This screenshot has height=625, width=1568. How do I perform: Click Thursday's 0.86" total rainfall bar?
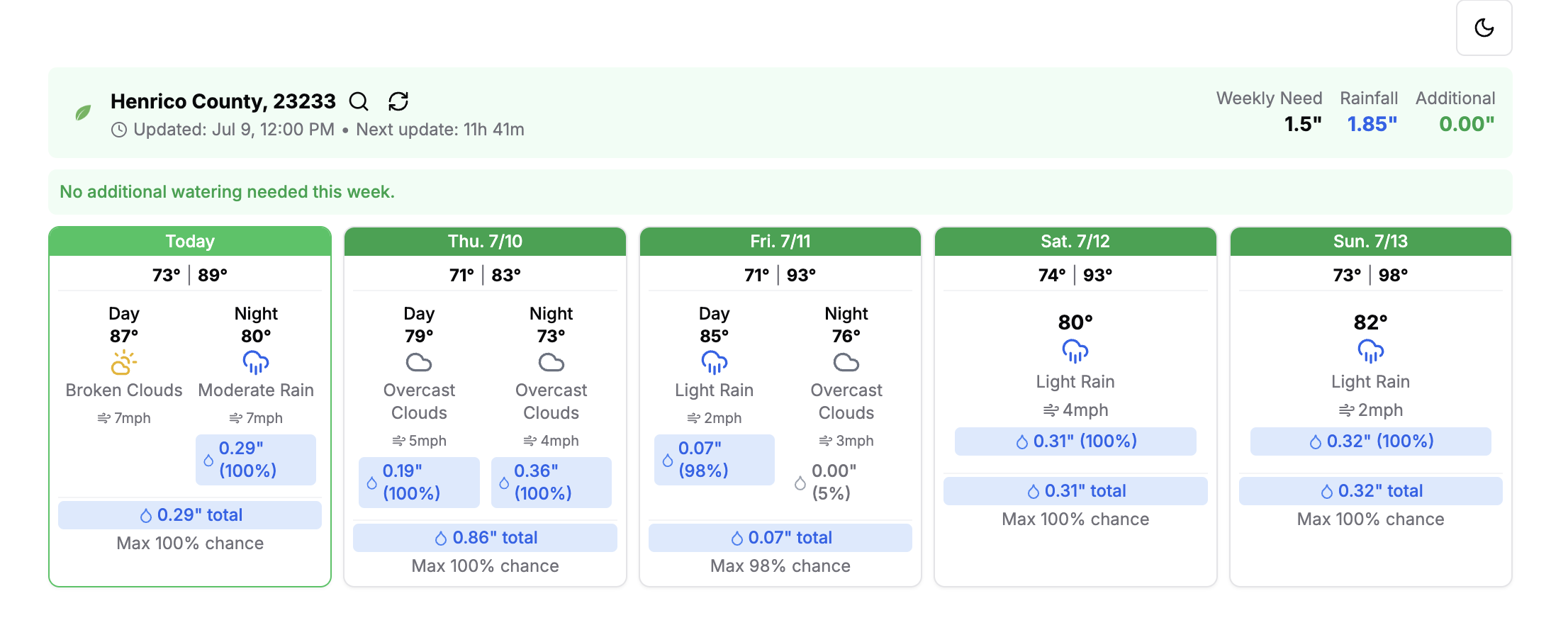click(485, 538)
